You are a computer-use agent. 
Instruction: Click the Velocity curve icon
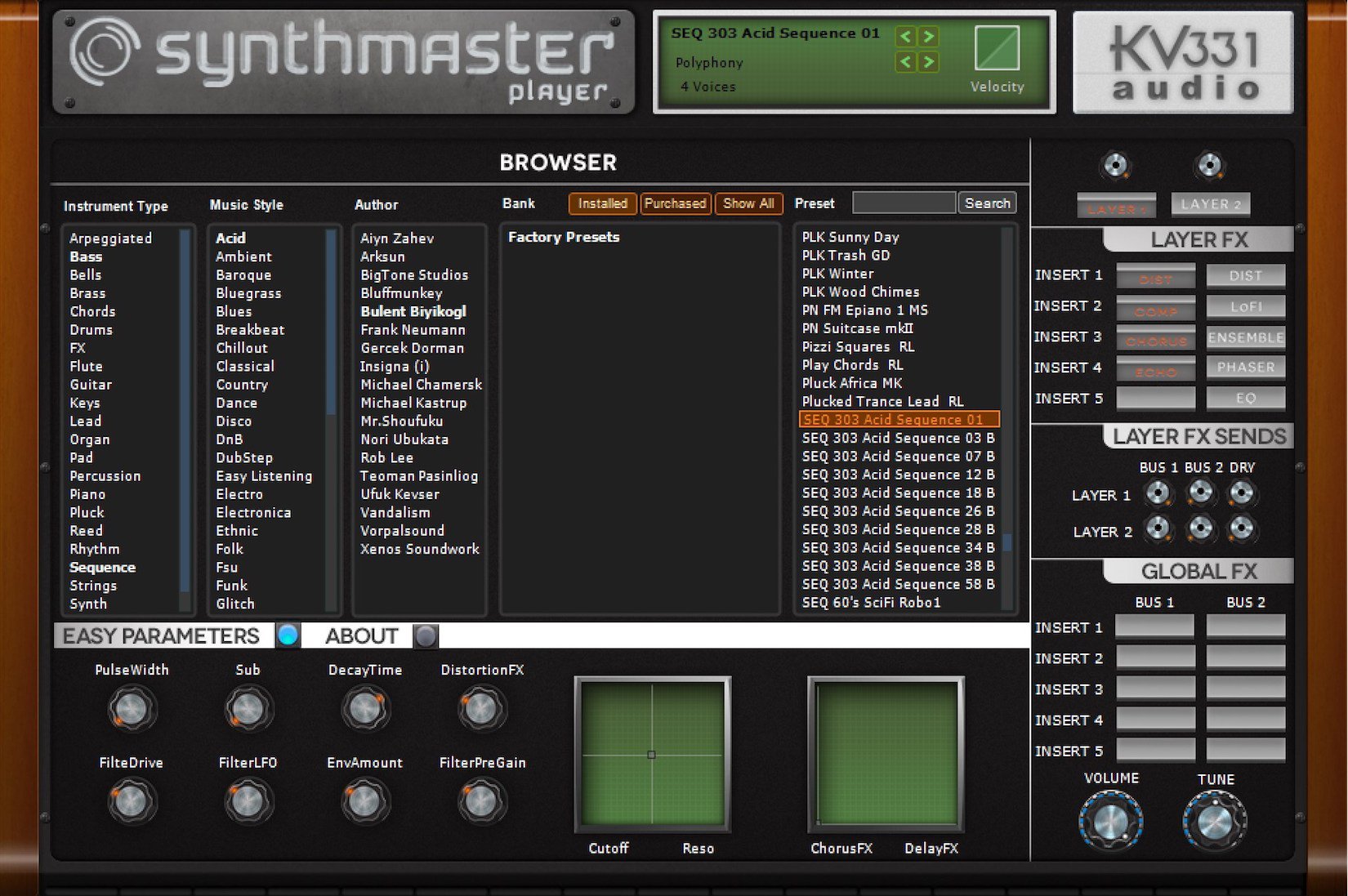pyautogui.click(x=997, y=47)
